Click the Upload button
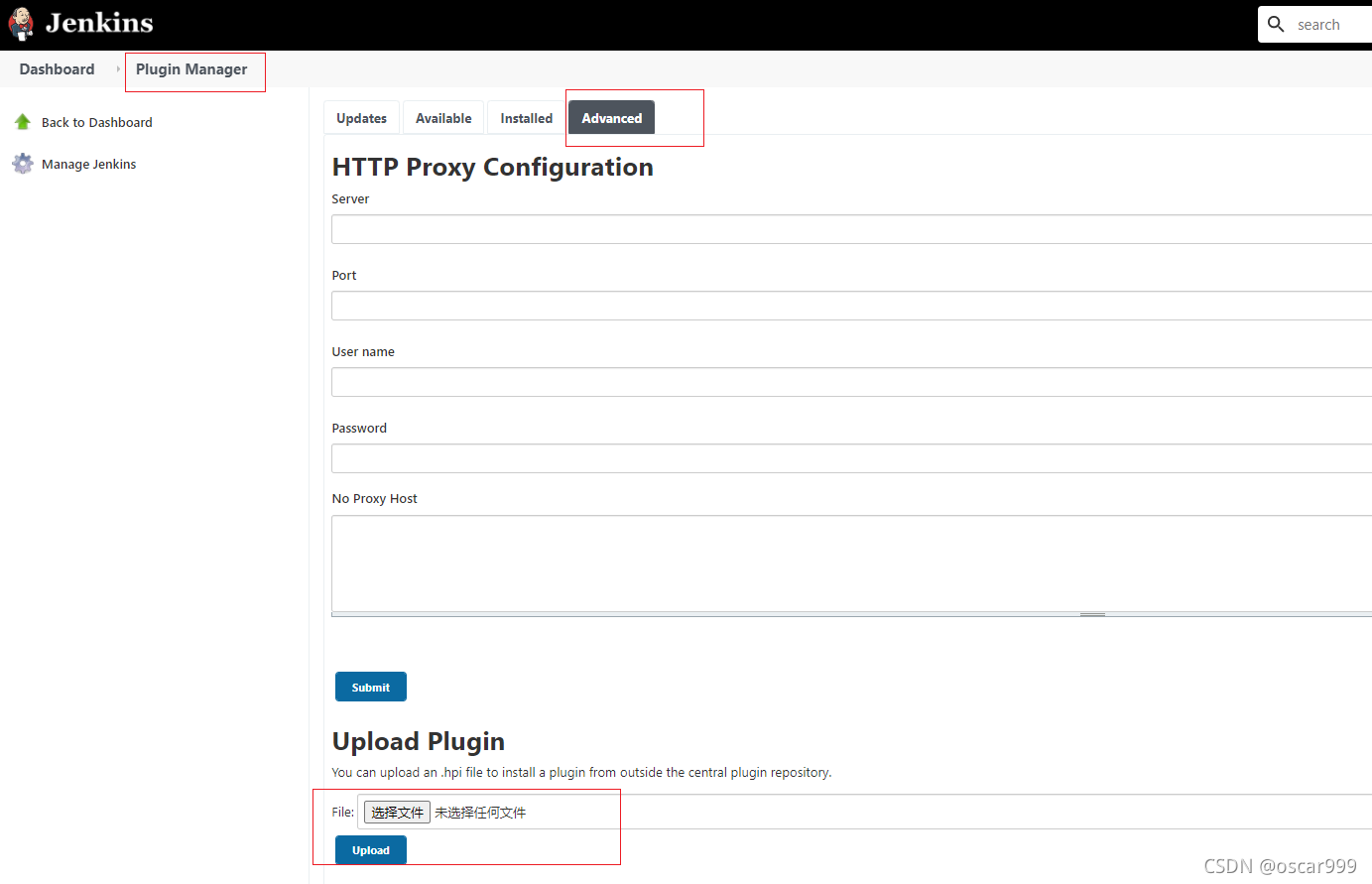Viewport: 1372px width, 884px height. (x=371, y=850)
